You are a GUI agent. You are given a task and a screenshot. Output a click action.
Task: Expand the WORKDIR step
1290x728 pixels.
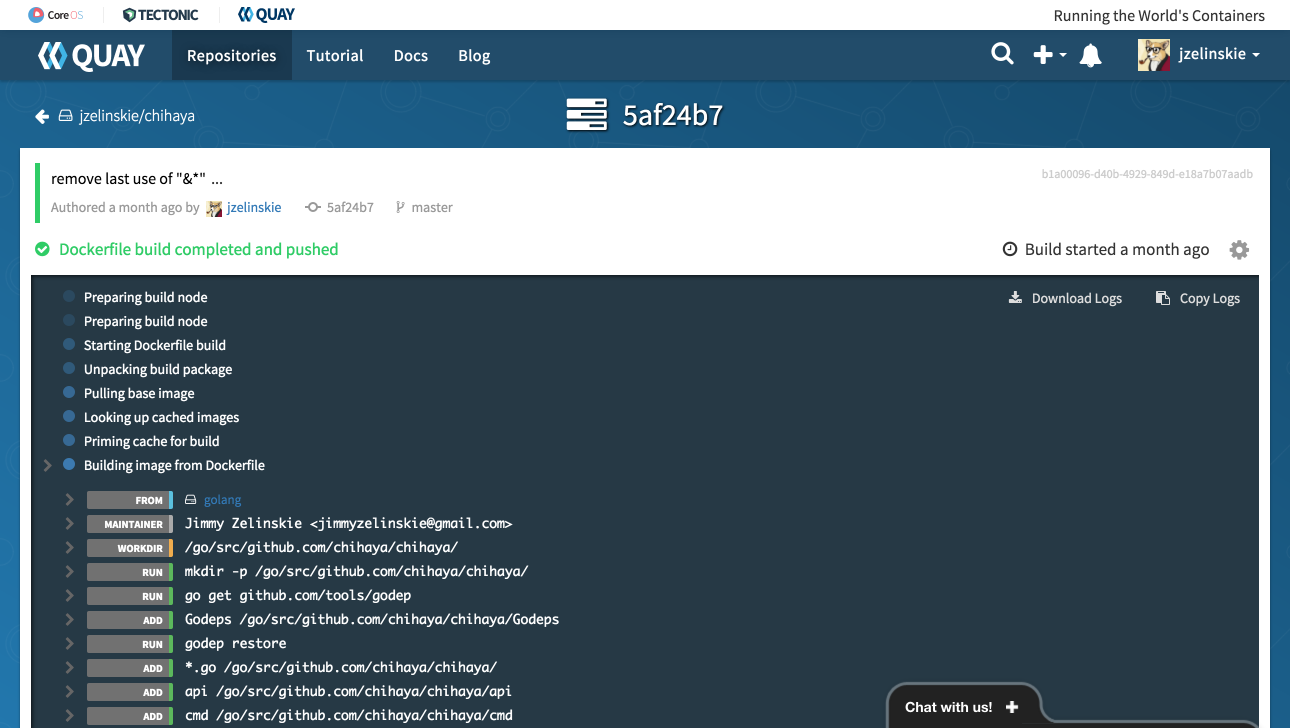[69, 547]
